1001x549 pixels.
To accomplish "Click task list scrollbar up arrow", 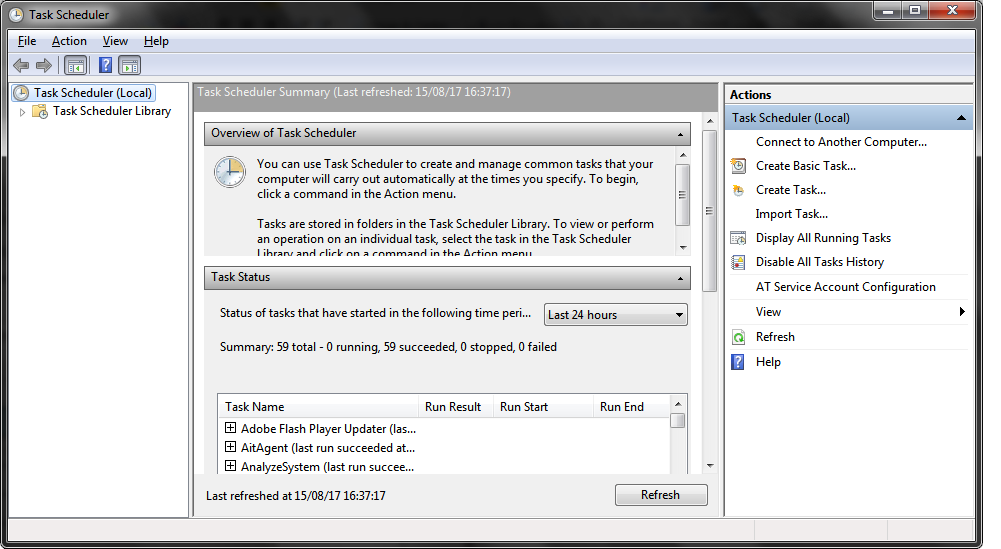I will (678, 404).
